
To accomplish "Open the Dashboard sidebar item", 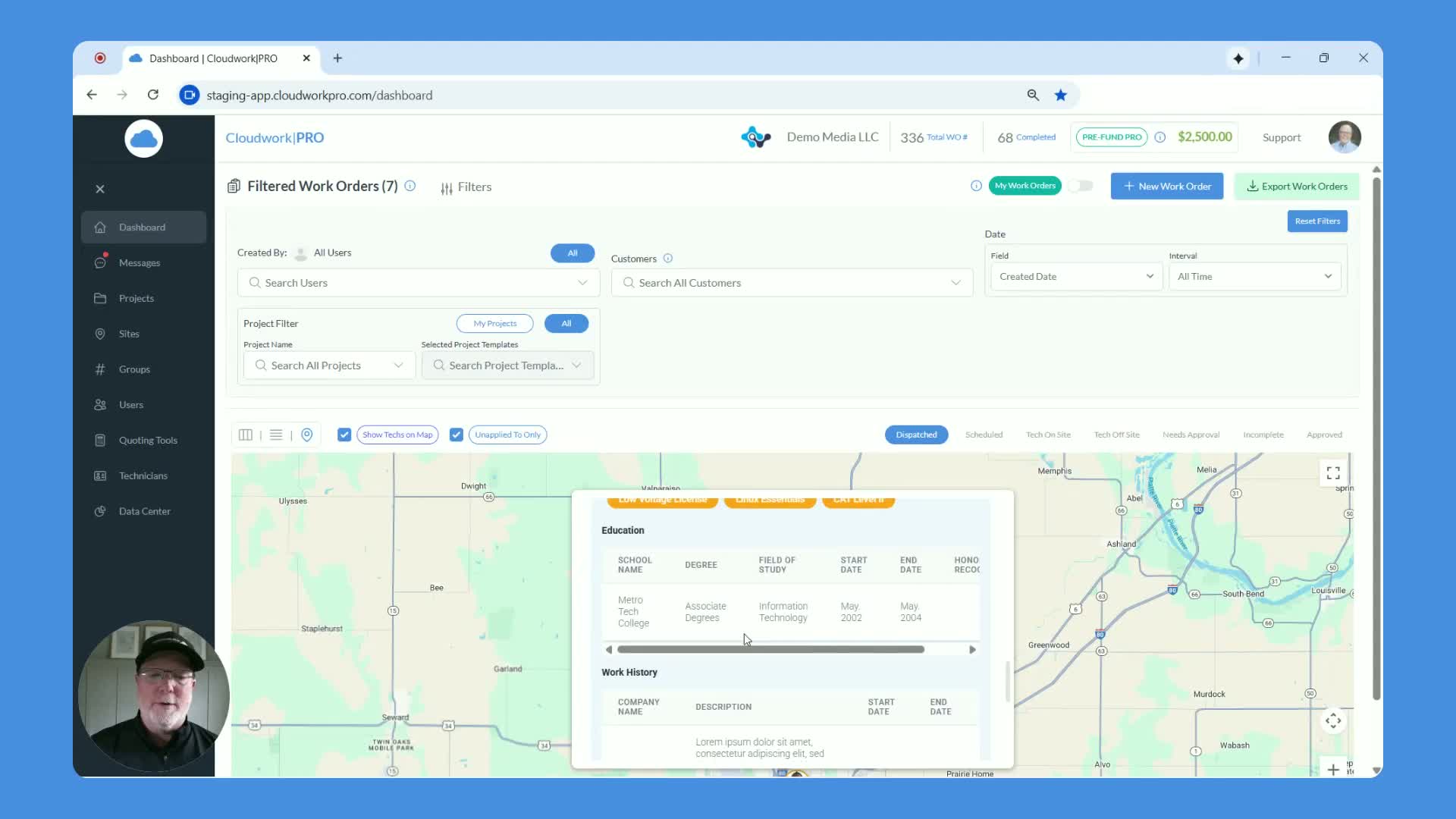I will tap(143, 227).
